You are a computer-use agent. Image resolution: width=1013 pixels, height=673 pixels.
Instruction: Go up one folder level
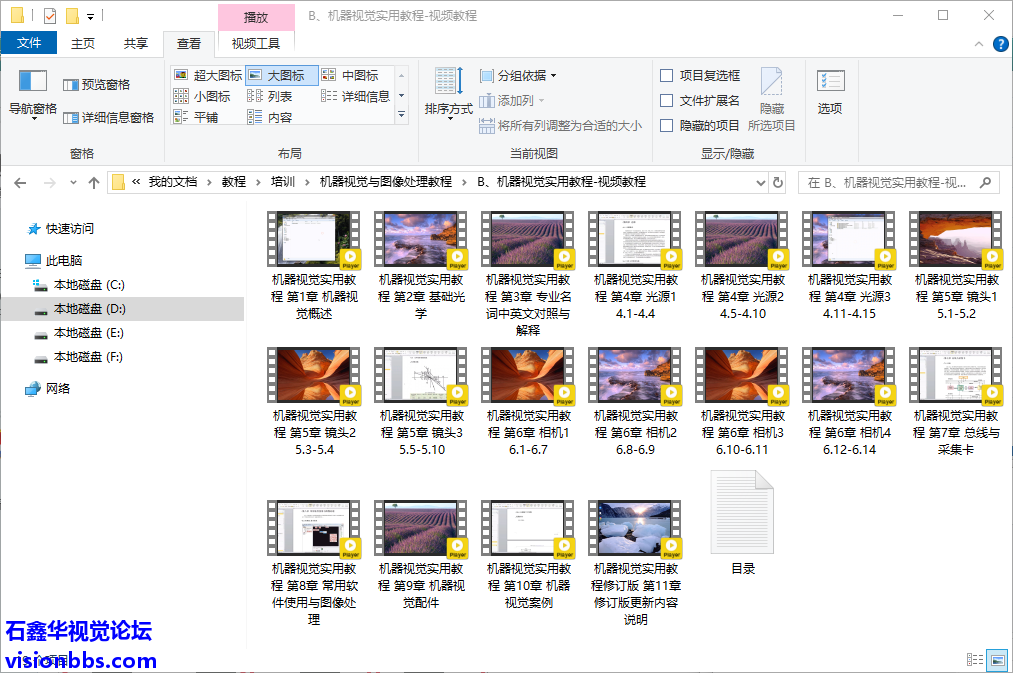coord(94,183)
